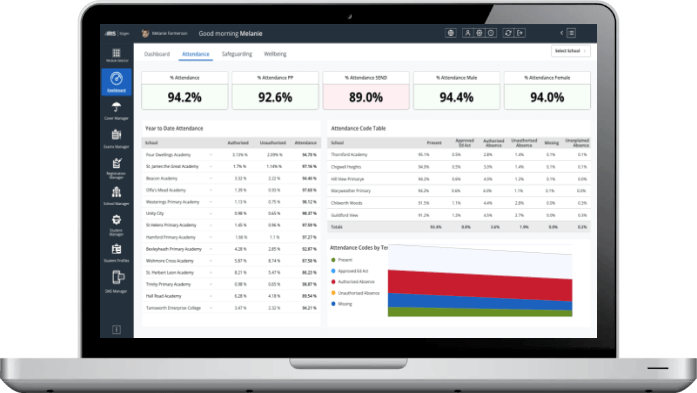This screenshot has width=697, height=393.
Task: Click the green band in attendance chart
Action: 480,313
